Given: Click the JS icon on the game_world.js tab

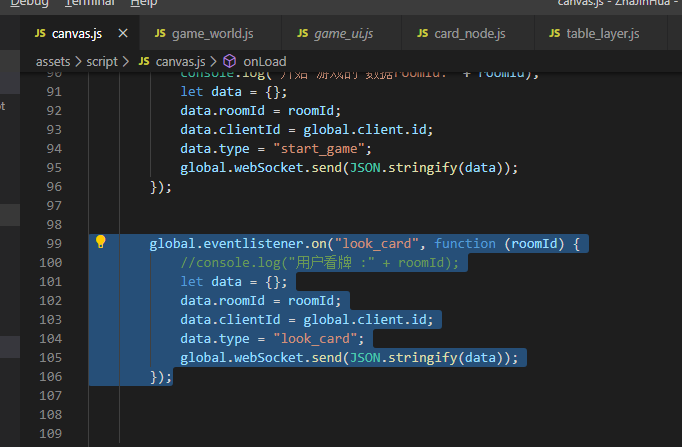Looking at the screenshot, I should [160, 33].
